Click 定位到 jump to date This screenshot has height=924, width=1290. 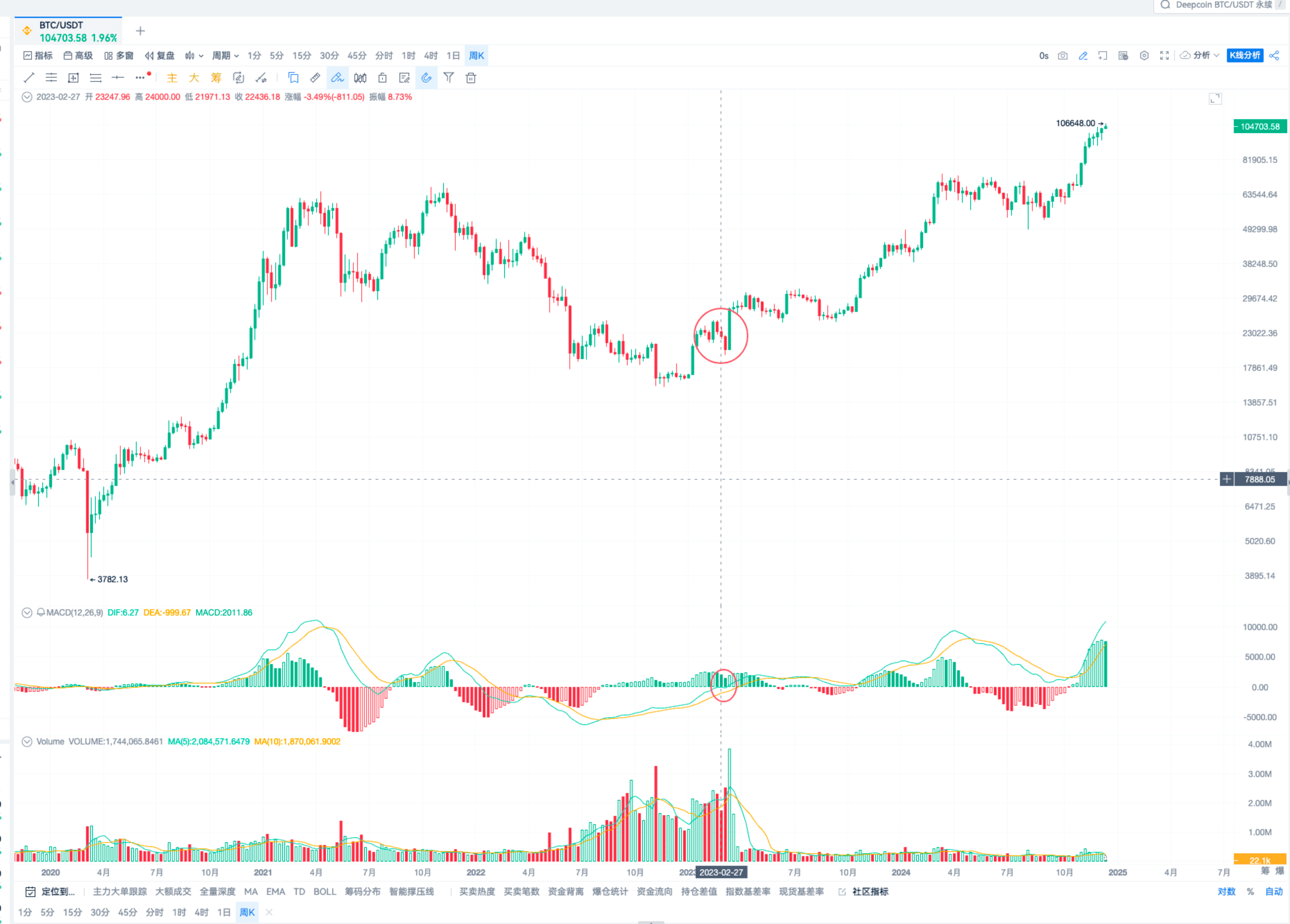click(50, 891)
